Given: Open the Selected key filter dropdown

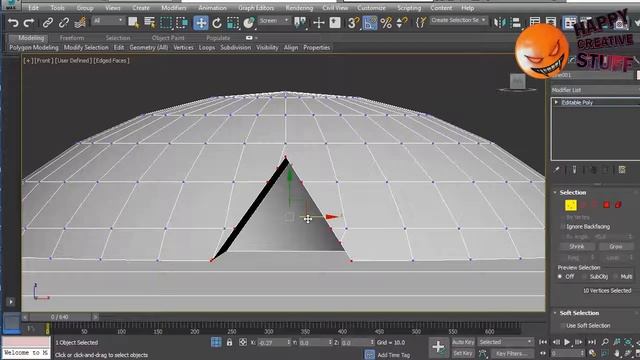Looking at the screenshot, I should click(505, 342).
